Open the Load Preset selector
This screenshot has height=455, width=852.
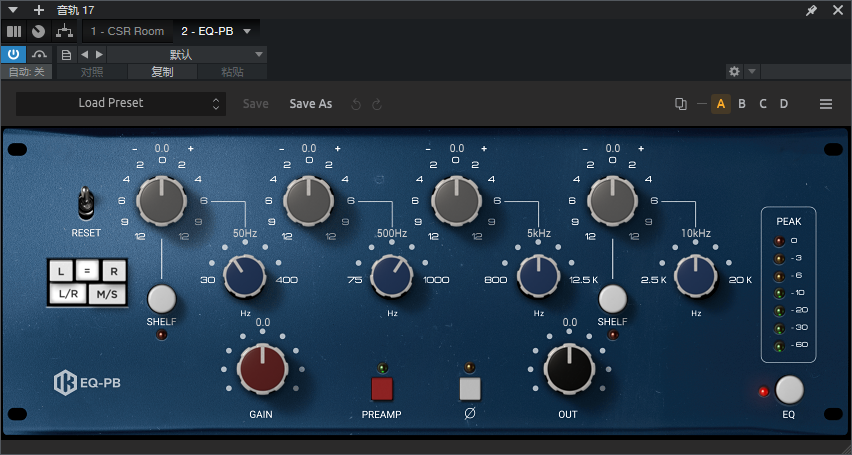[x=121, y=103]
